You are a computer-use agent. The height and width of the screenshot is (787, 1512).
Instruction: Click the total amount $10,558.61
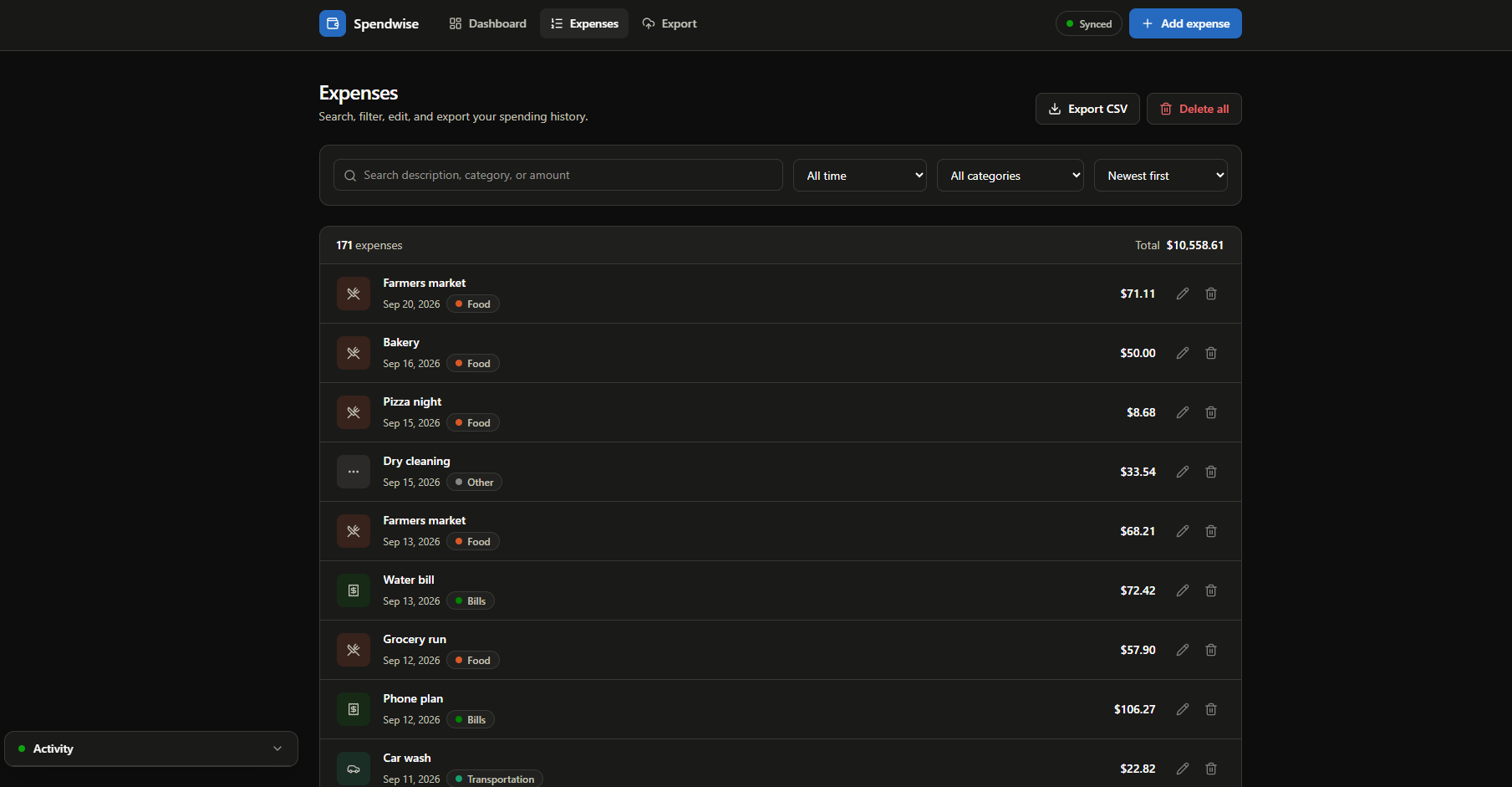[1195, 245]
